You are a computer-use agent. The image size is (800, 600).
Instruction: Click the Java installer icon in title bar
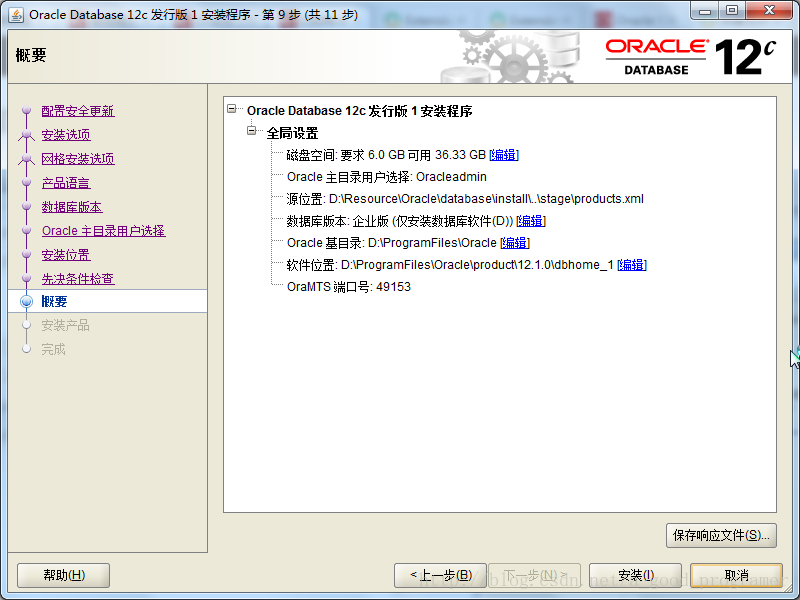tap(16, 14)
